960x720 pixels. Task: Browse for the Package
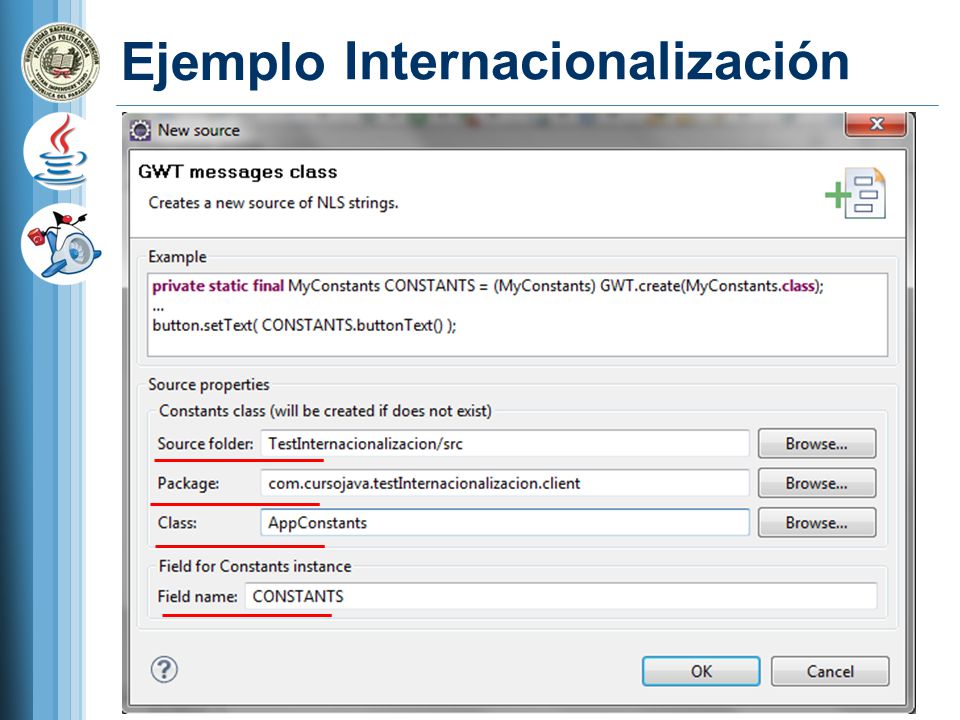pyautogui.click(x=817, y=484)
